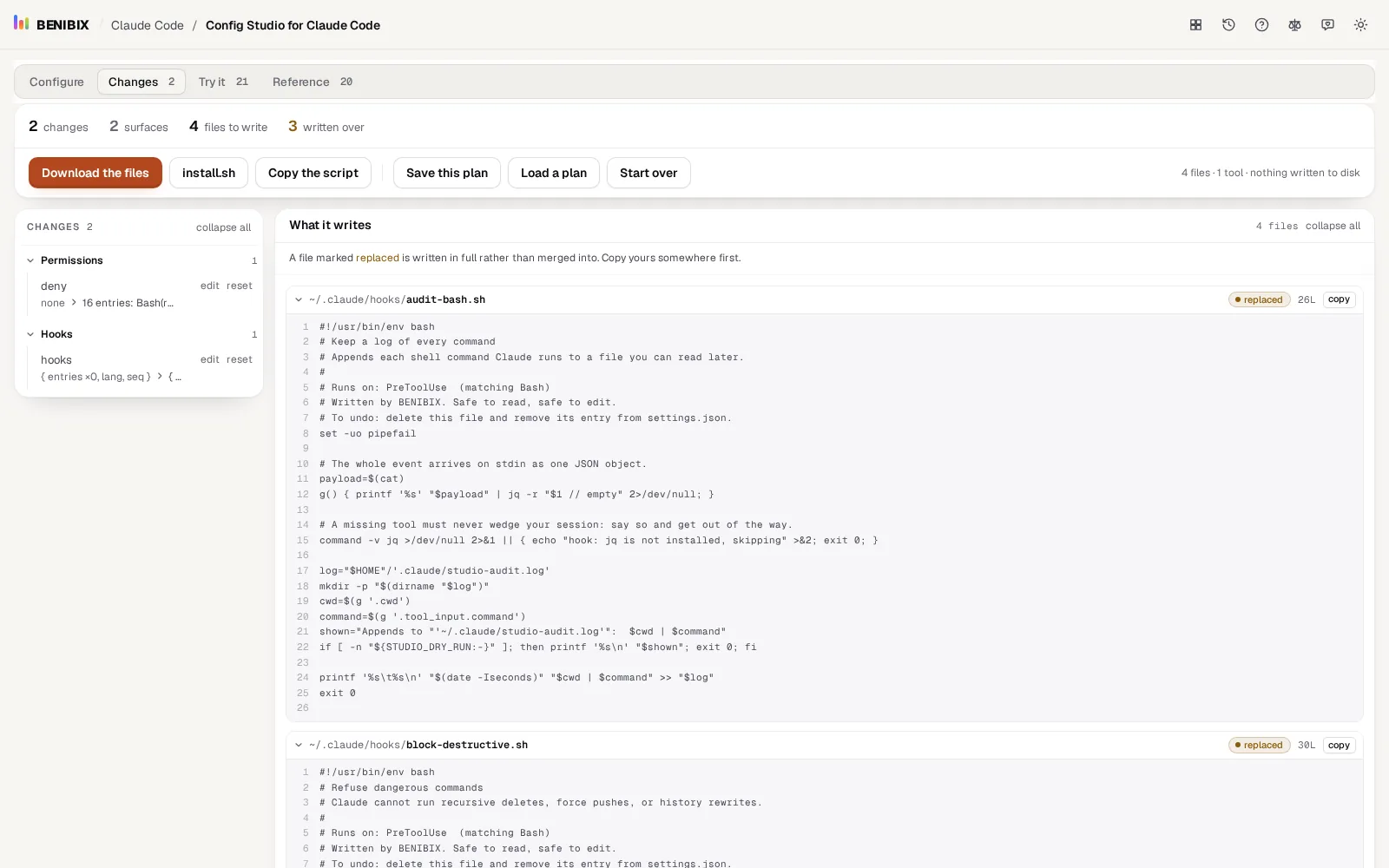Copy the block-destructive.sh file contents
Viewport: 1389px width, 868px height.
(1339, 745)
